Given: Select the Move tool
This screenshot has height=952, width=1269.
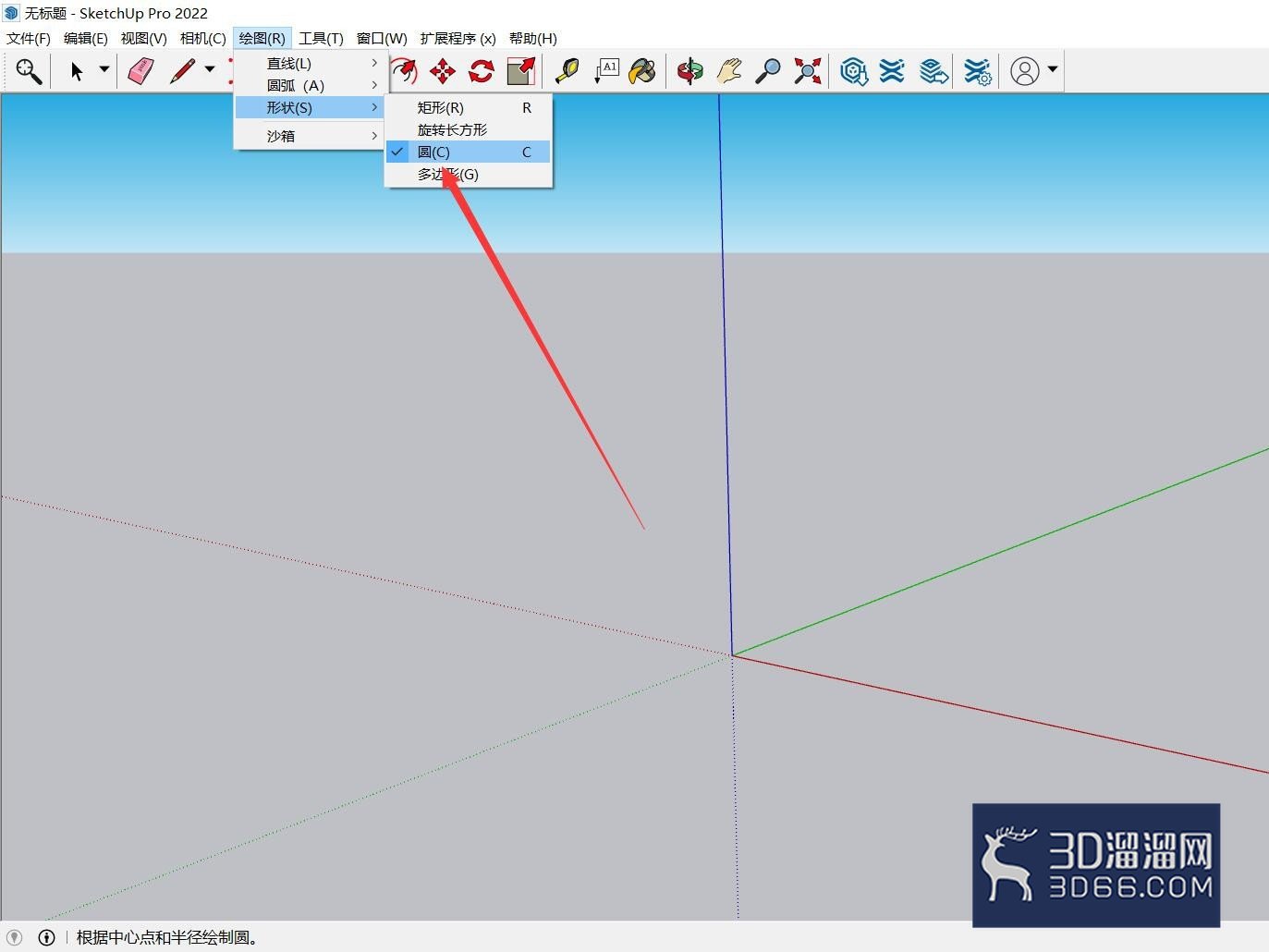Looking at the screenshot, I should click(x=443, y=71).
